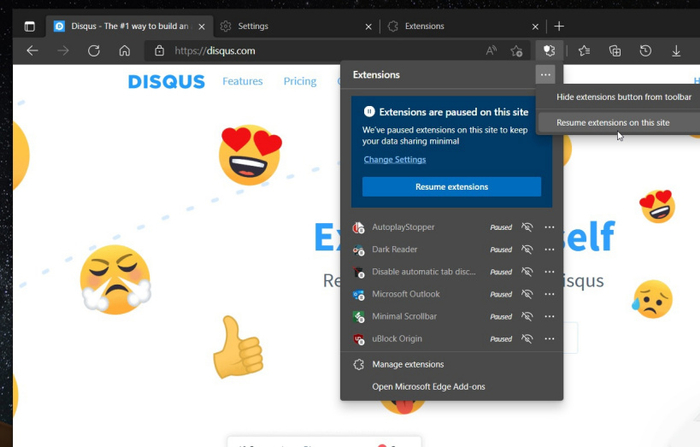The height and width of the screenshot is (447, 700).
Task: Open the Favorites list icon
Action: [x=584, y=51]
